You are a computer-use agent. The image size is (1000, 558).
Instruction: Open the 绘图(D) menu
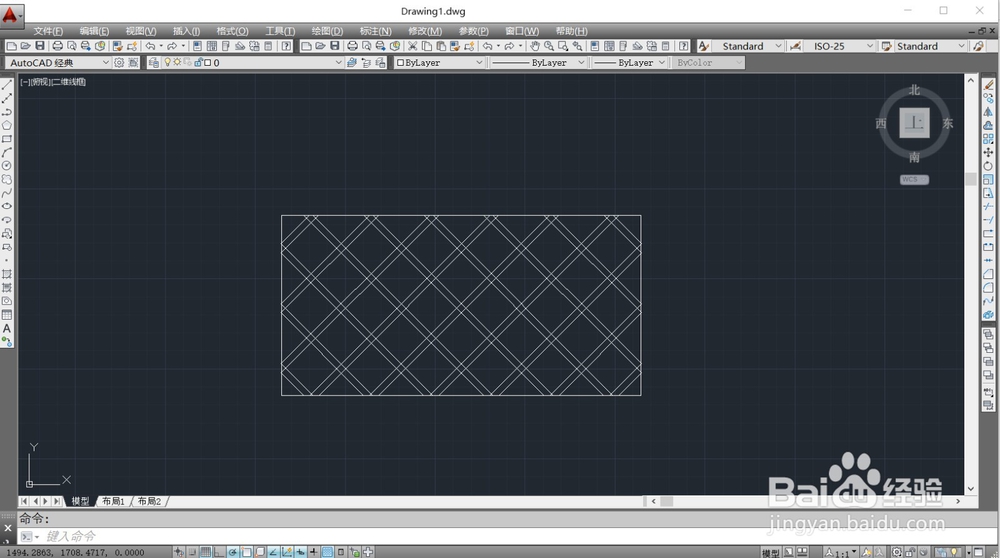click(x=327, y=31)
